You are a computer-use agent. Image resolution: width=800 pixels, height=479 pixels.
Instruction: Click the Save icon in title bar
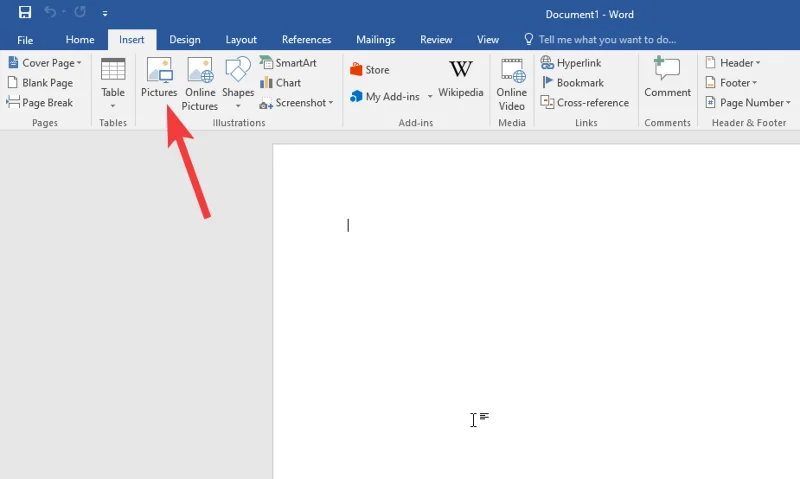click(24, 14)
